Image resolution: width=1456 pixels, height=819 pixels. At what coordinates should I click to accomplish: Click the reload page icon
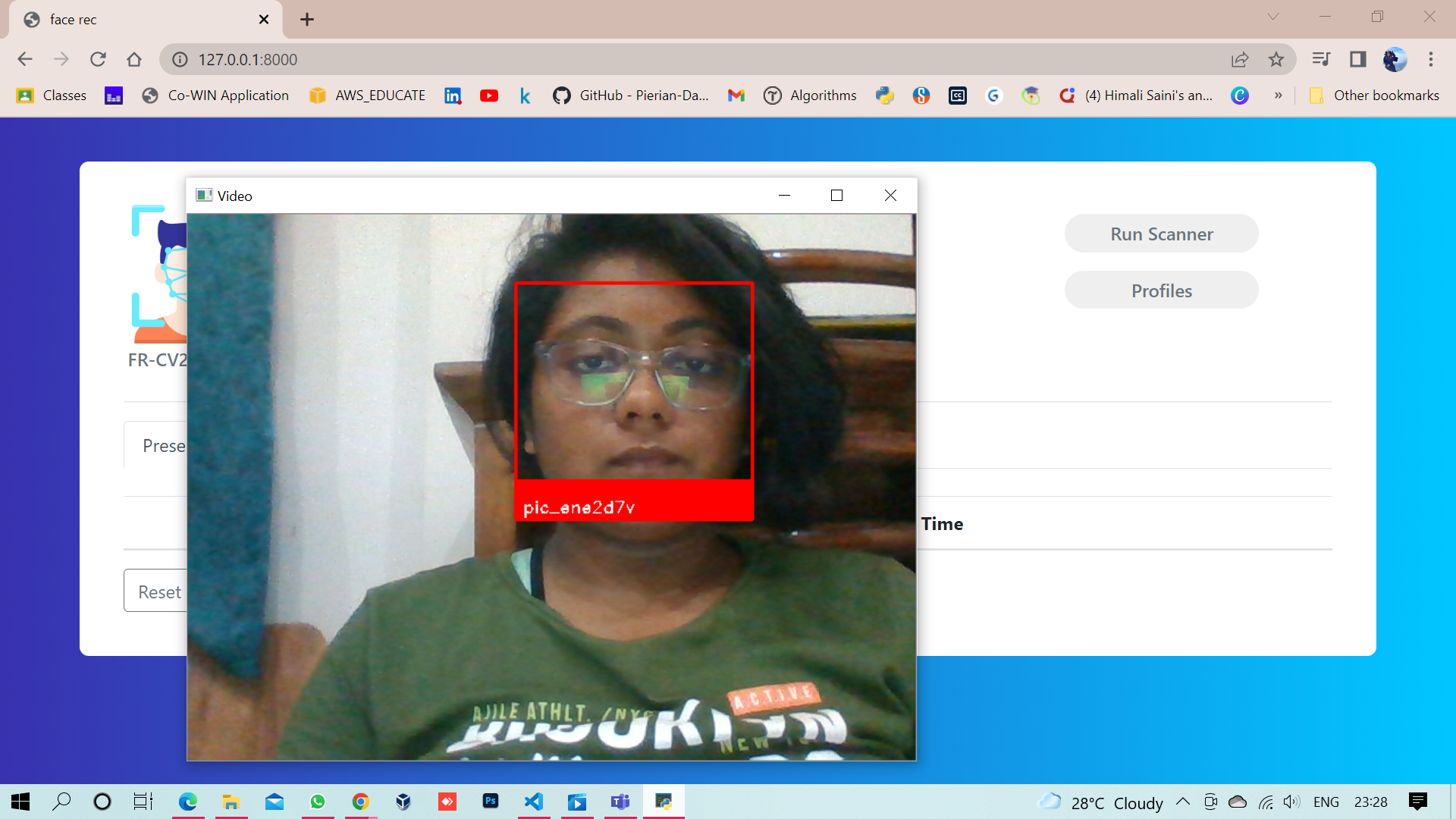98,59
